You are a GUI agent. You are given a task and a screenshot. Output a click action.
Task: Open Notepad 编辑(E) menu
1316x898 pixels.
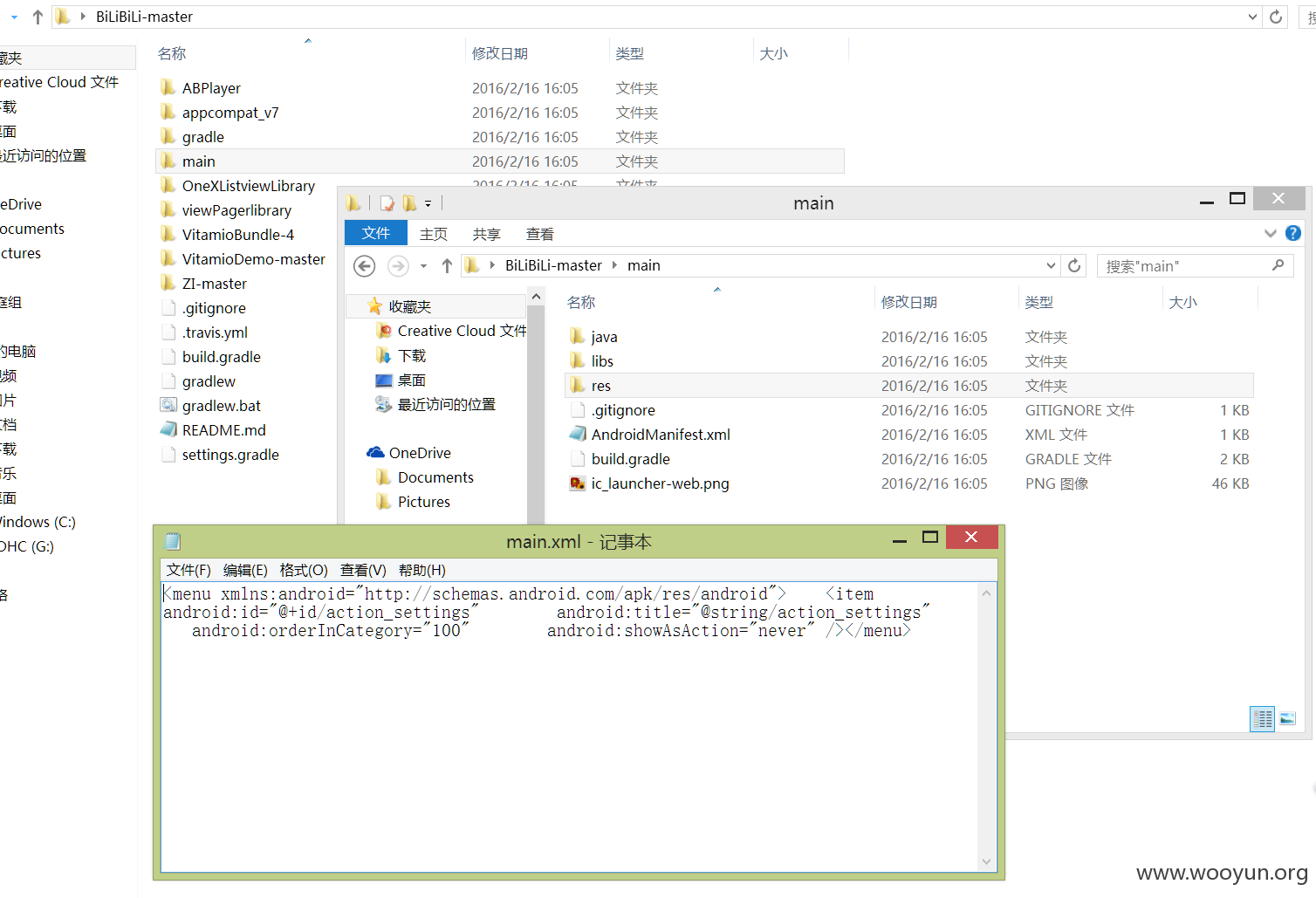click(x=245, y=570)
